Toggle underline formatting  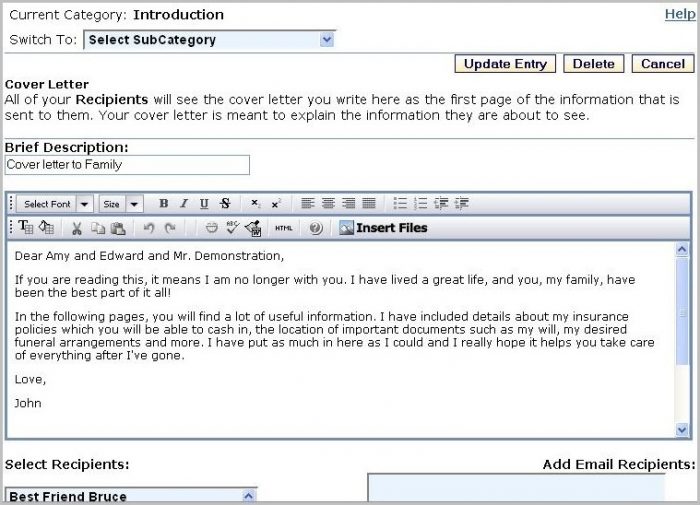(x=204, y=204)
